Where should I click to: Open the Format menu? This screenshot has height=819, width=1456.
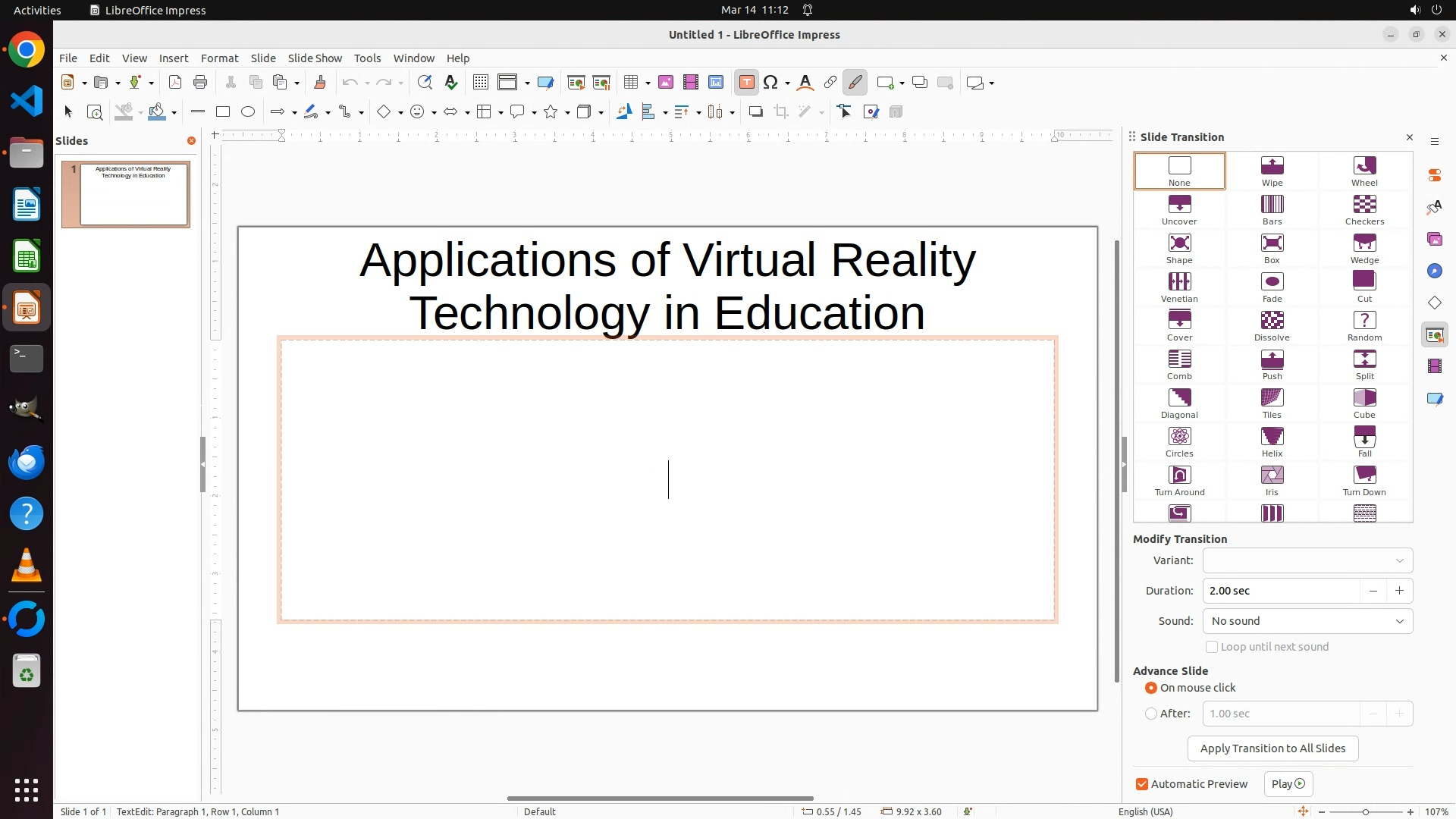click(x=219, y=58)
